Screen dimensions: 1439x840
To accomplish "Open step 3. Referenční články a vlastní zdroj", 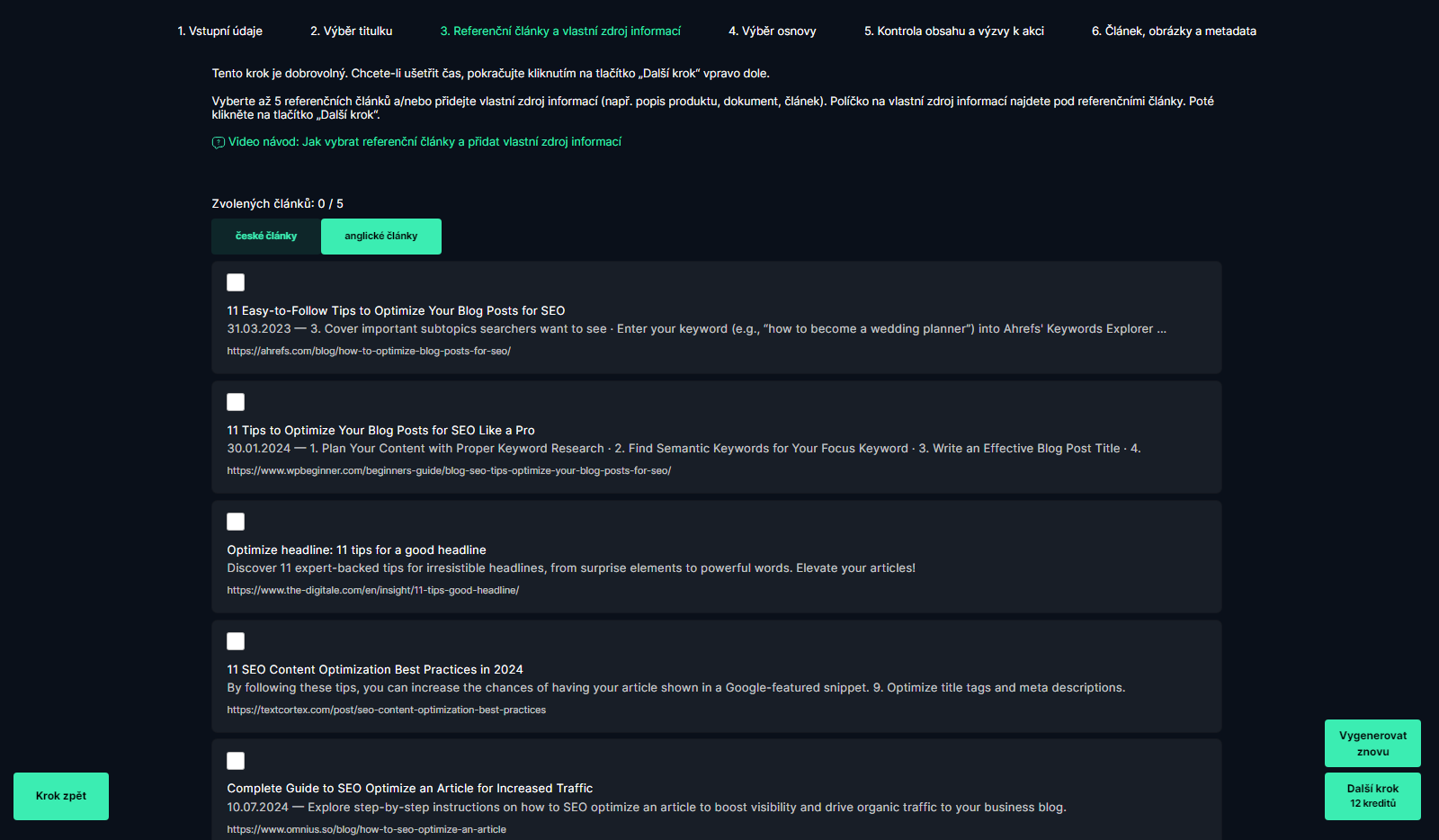I will click(x=560, y=31).
